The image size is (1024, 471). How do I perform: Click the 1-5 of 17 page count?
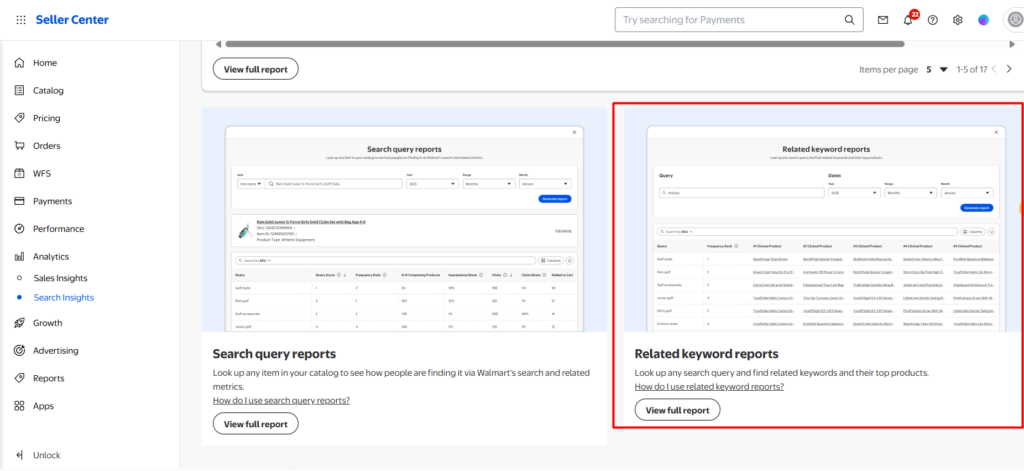tap(972, 69)
